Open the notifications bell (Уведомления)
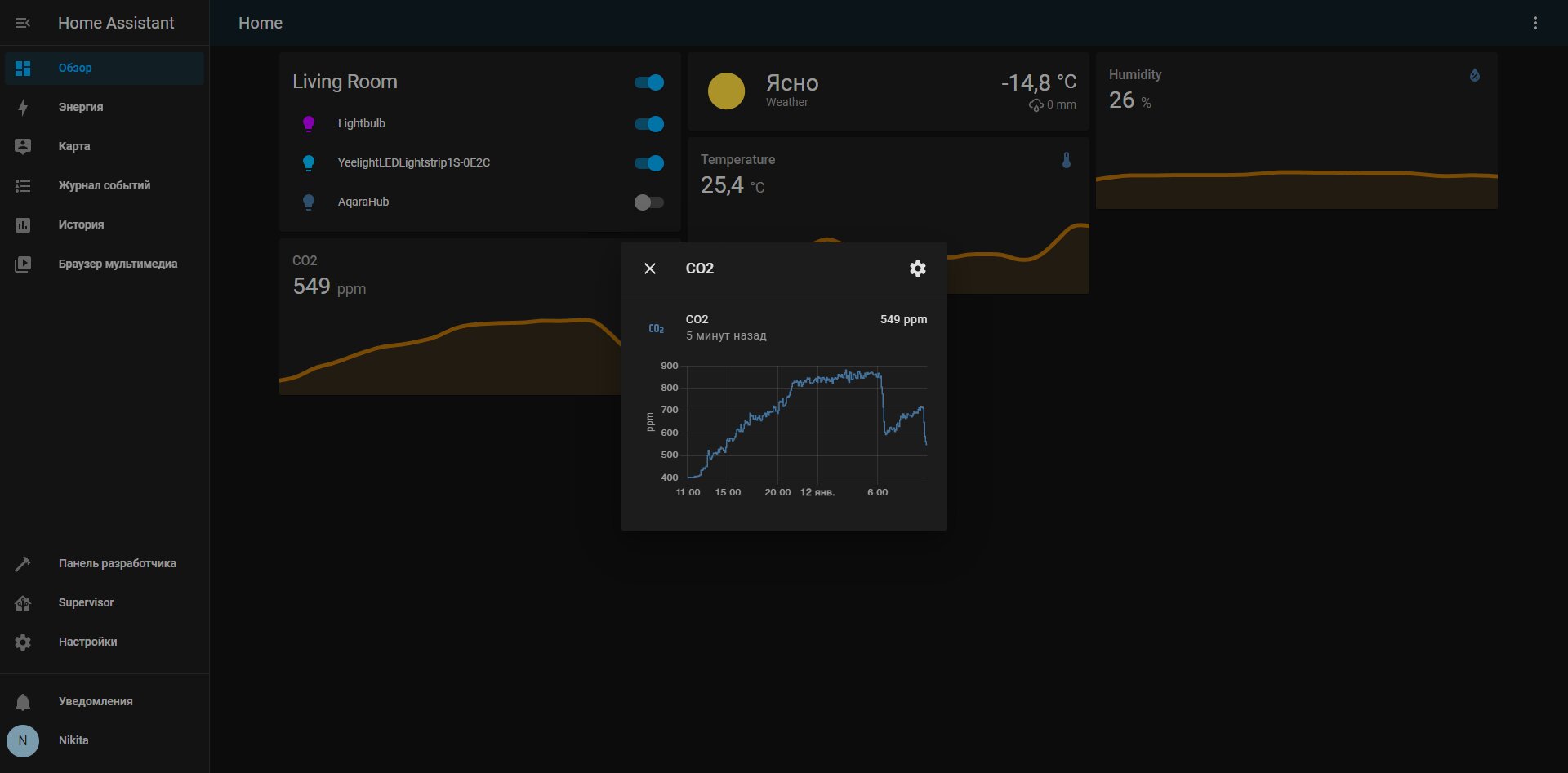Viewport: 1568px width, 773px height. (23, 701)
